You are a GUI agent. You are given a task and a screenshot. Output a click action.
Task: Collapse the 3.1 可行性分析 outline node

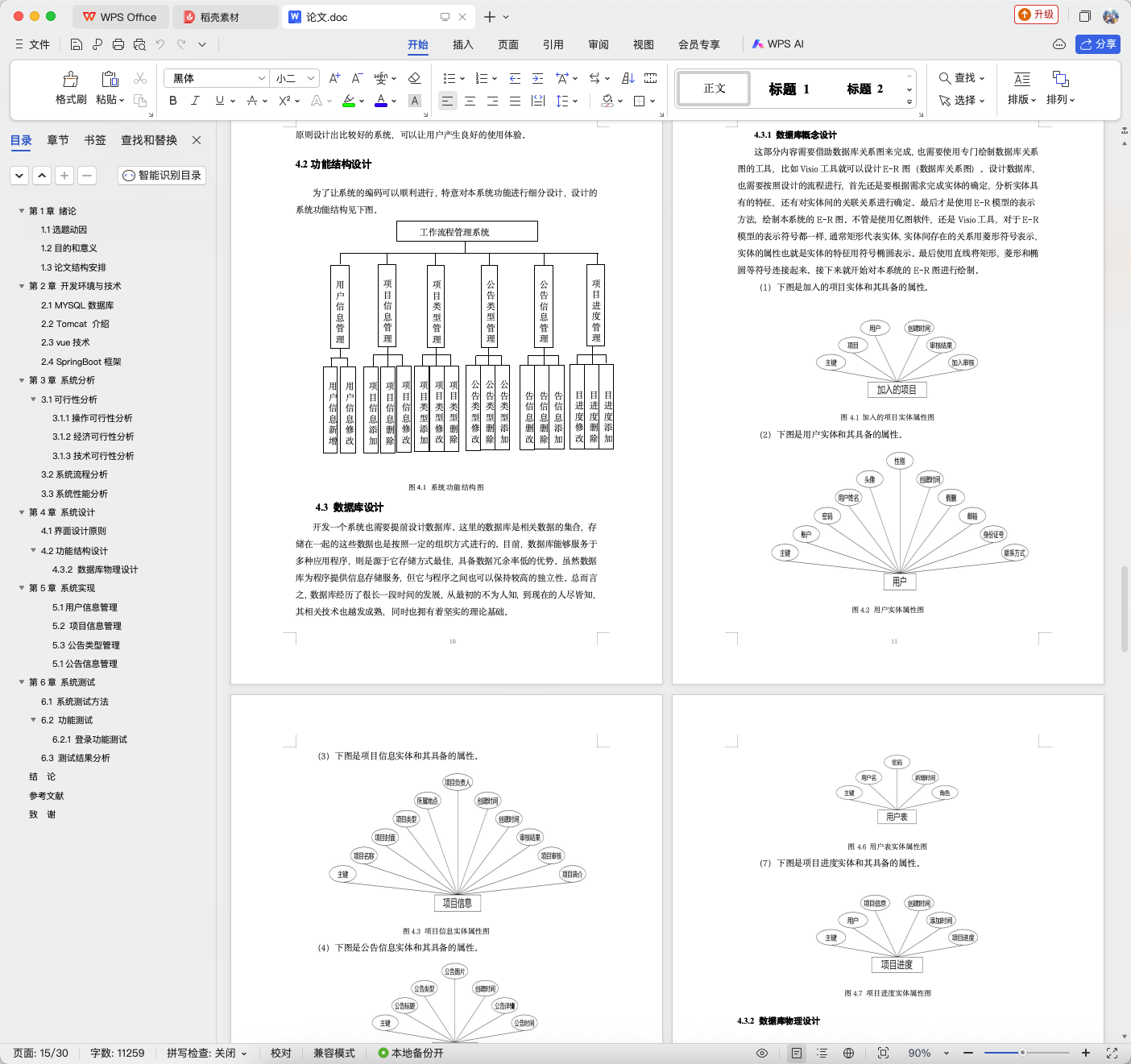click(x=33, y=400)
